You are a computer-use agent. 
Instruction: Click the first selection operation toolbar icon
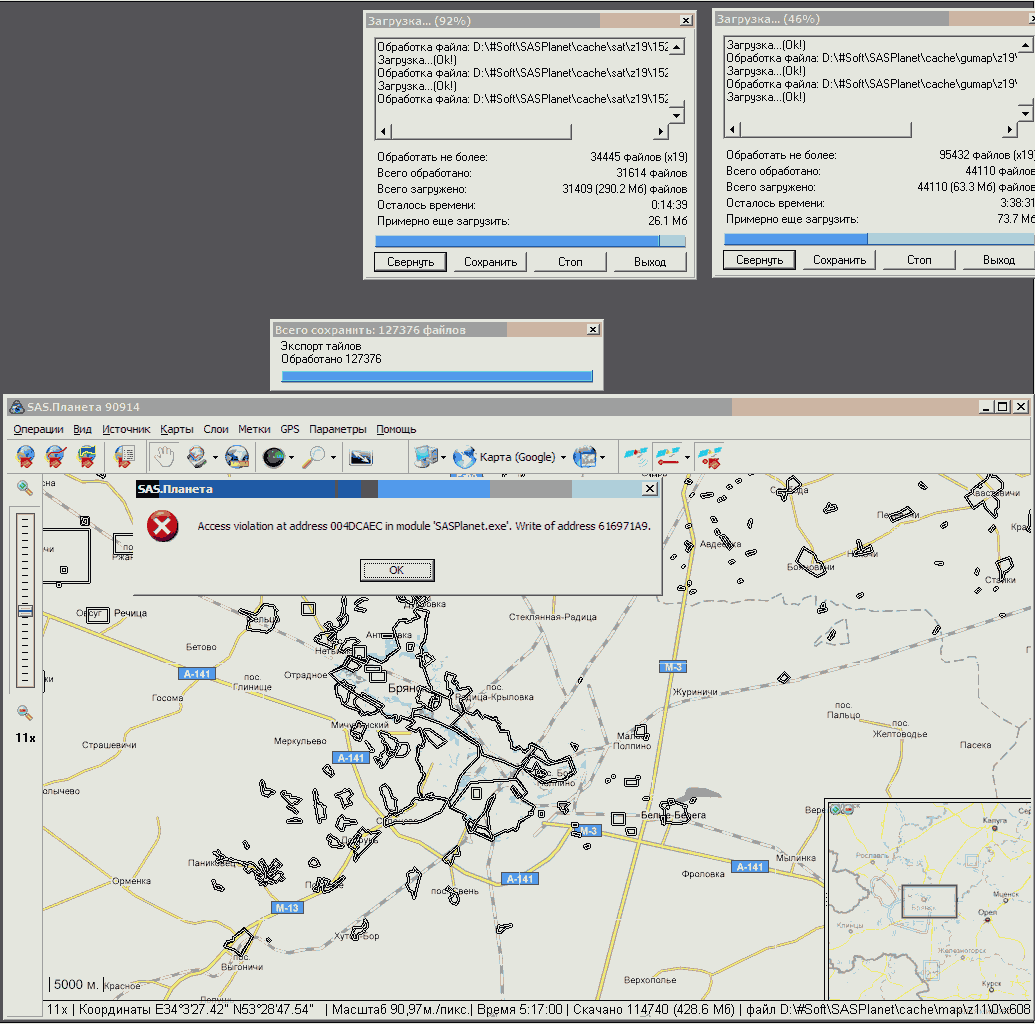click(26, 457)
